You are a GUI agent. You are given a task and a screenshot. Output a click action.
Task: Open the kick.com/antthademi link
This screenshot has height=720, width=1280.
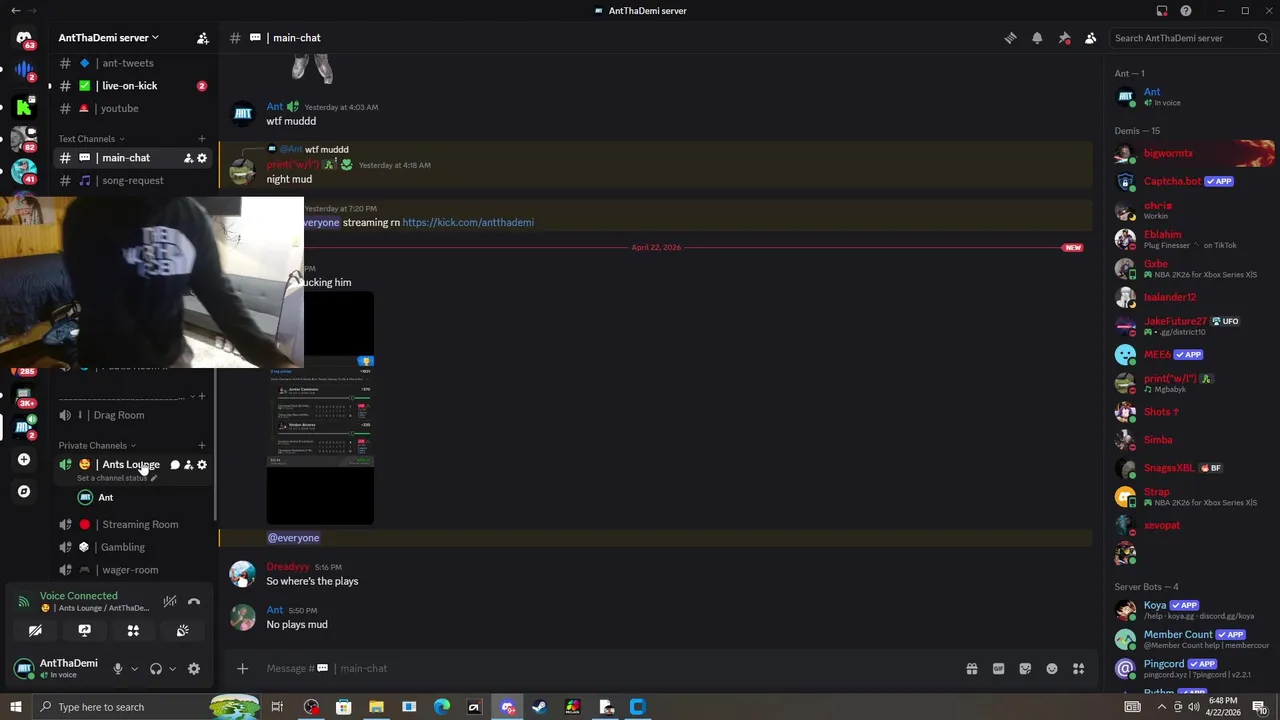[468, 223]
